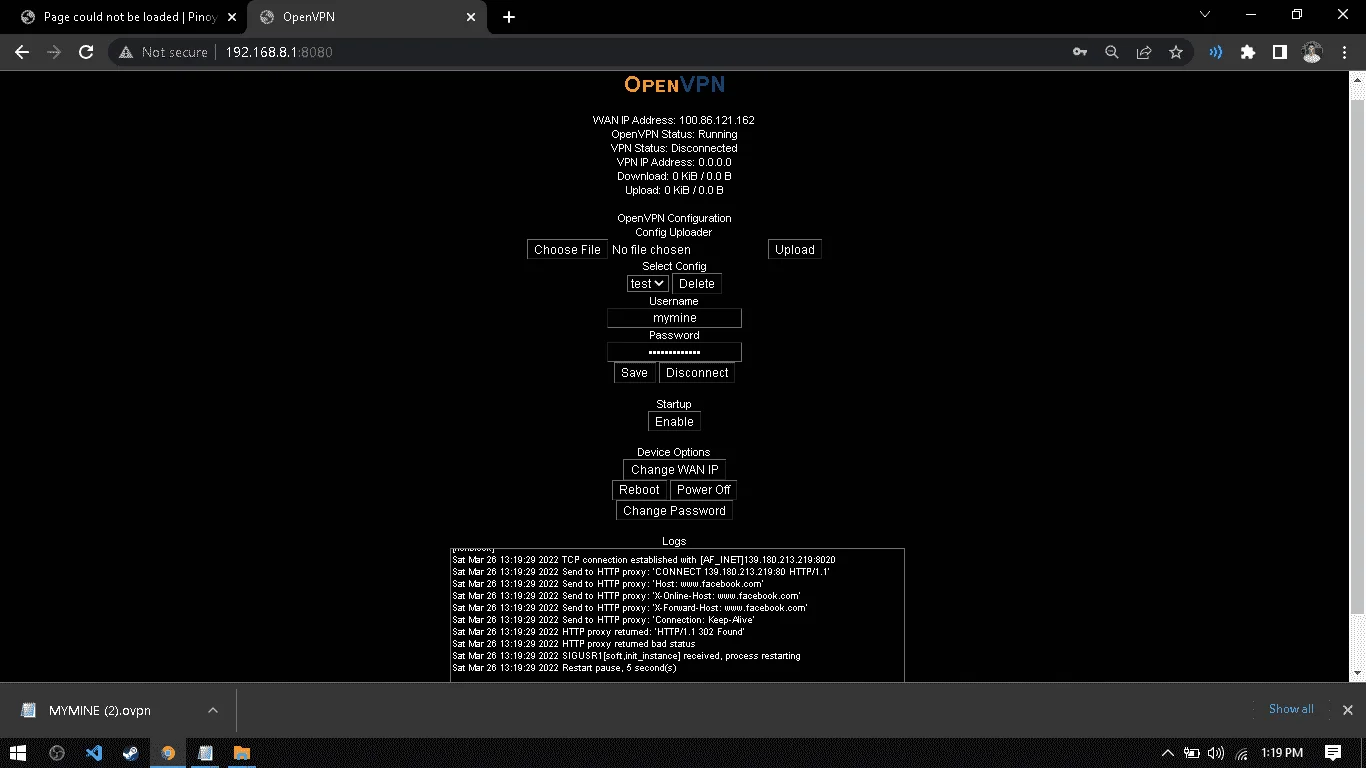Viewport: 1366px width, 768px height.
Task: Enable OpenVPN on startup
Action: (x=674, y=421)
